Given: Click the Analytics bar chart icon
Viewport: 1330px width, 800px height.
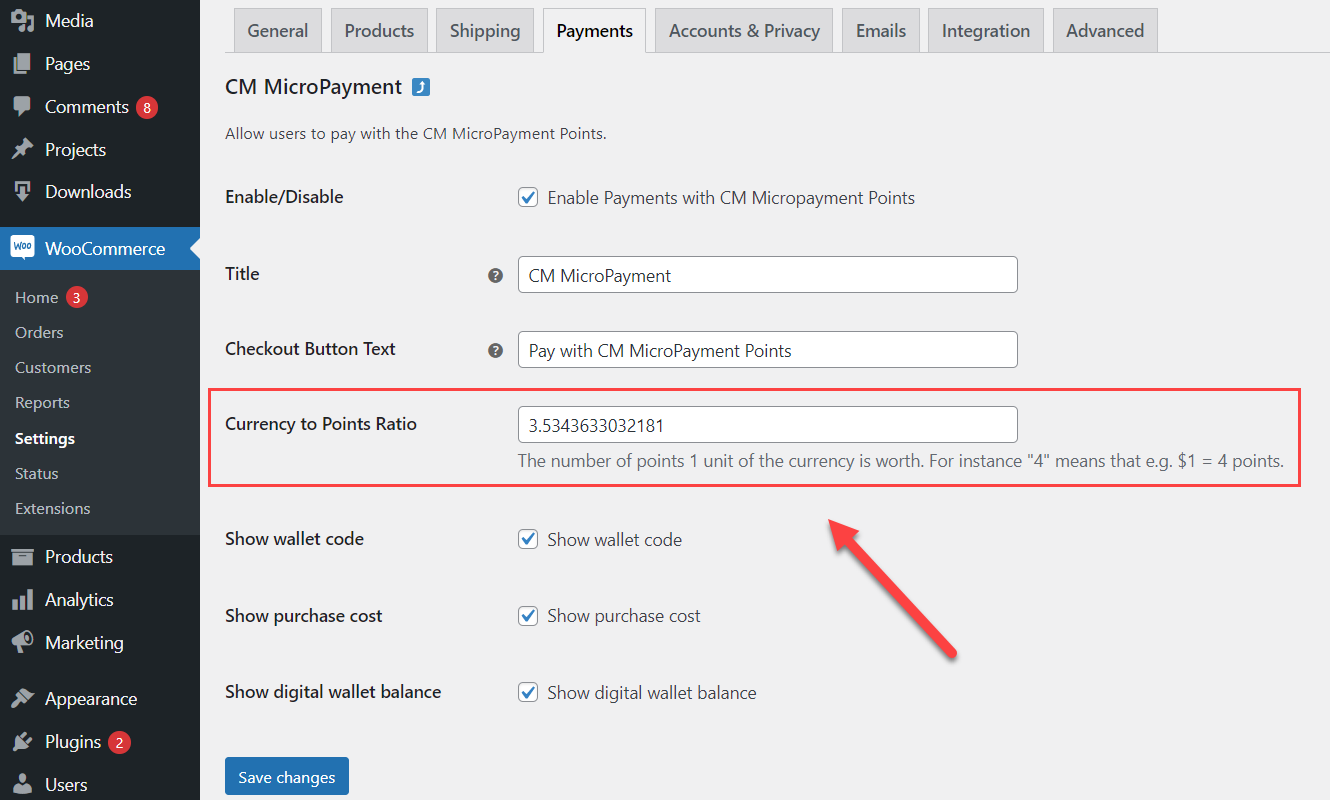Looking at the screenshot, I should 22,600.
